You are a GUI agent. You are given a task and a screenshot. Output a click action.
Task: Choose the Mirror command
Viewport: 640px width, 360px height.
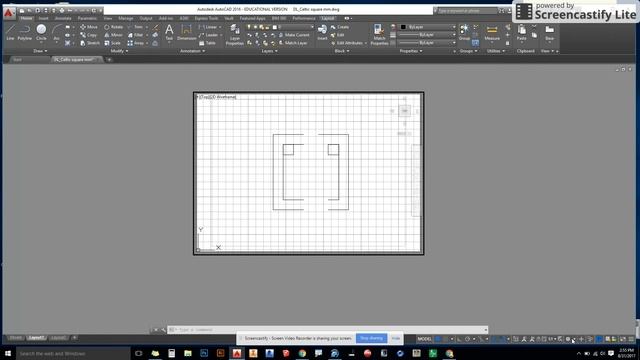tap(113, 35)
